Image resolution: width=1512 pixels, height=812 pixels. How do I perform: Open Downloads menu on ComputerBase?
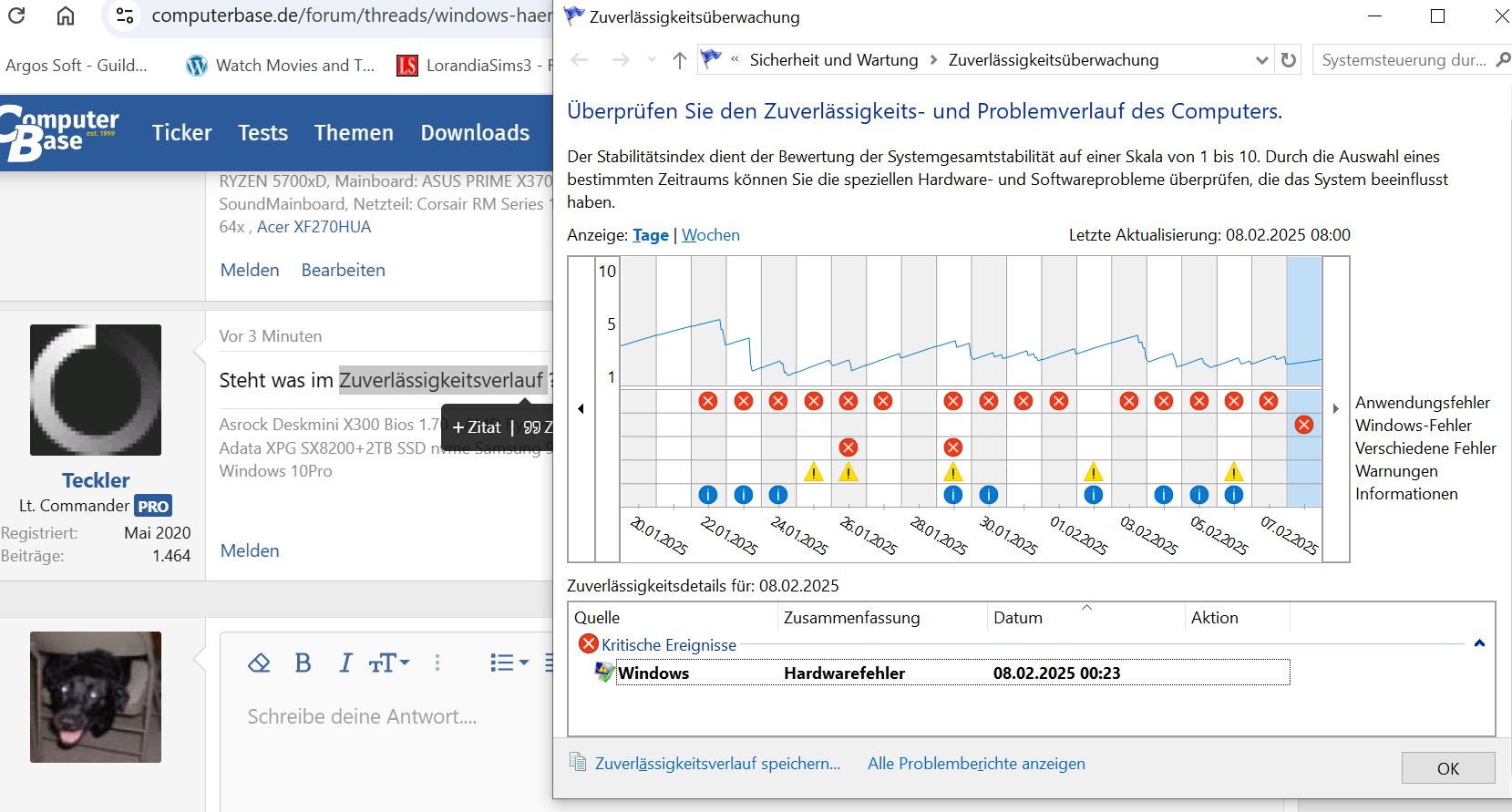pos(475,133)
